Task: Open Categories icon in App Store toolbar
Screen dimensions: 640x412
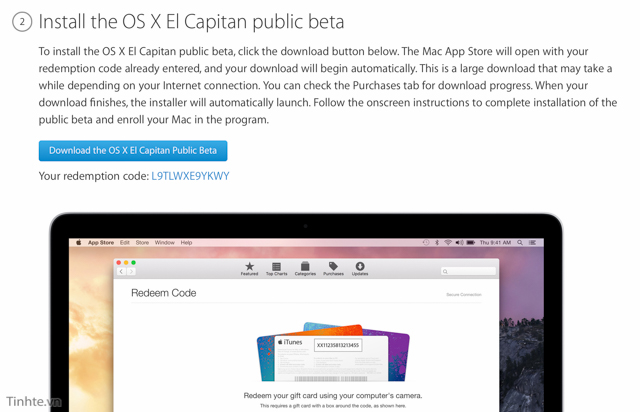Action: (305, 269)
